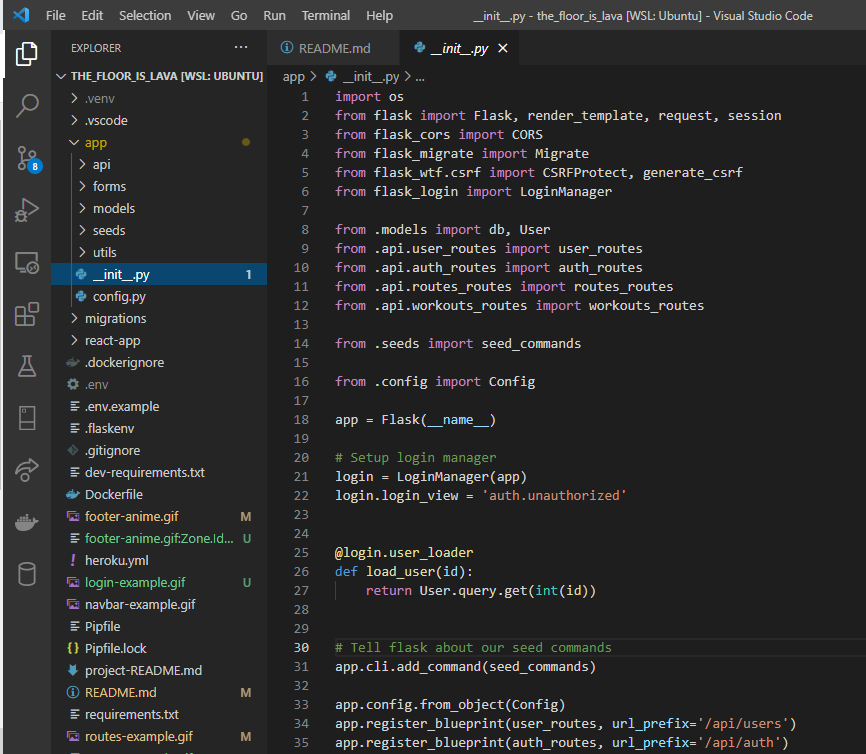
Task: Open Source Control view with badge
Action: 27,158
